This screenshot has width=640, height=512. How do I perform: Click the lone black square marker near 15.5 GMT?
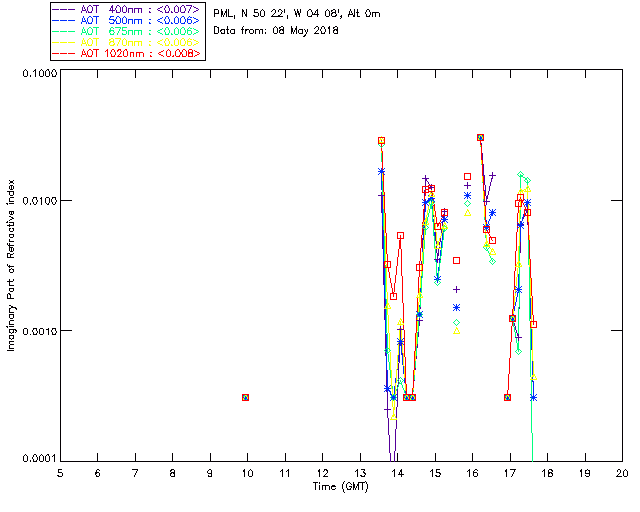[x=456, y=260]
